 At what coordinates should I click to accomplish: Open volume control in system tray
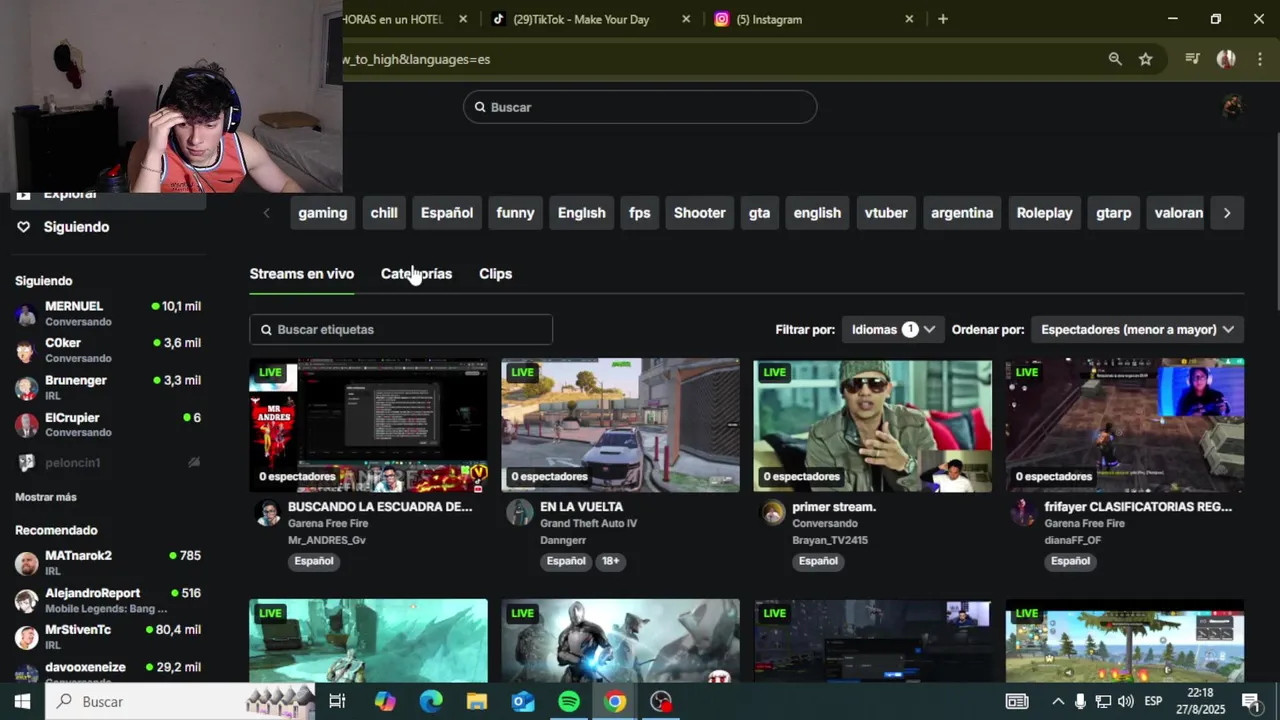pos(1125,701)
